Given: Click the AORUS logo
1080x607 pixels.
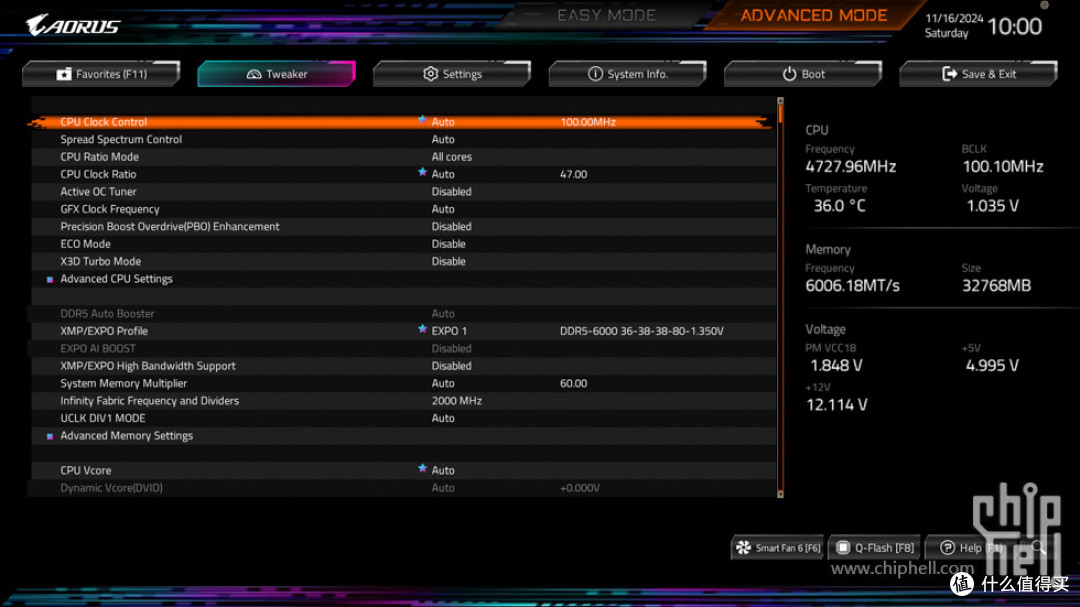Looking at the screenshot, I should (x=73, y=25).
